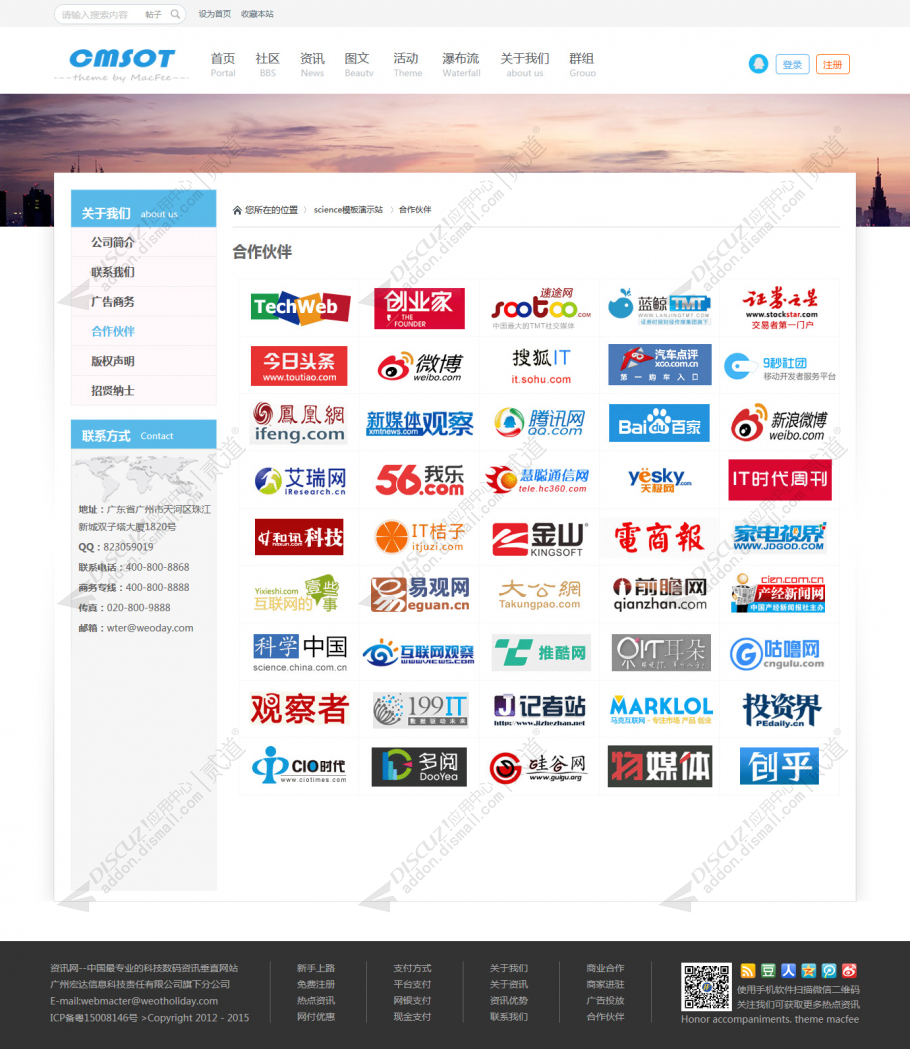Open the 多阅 DooYea logo
This screenshot has height=1049, width=910.
point(420,767)
